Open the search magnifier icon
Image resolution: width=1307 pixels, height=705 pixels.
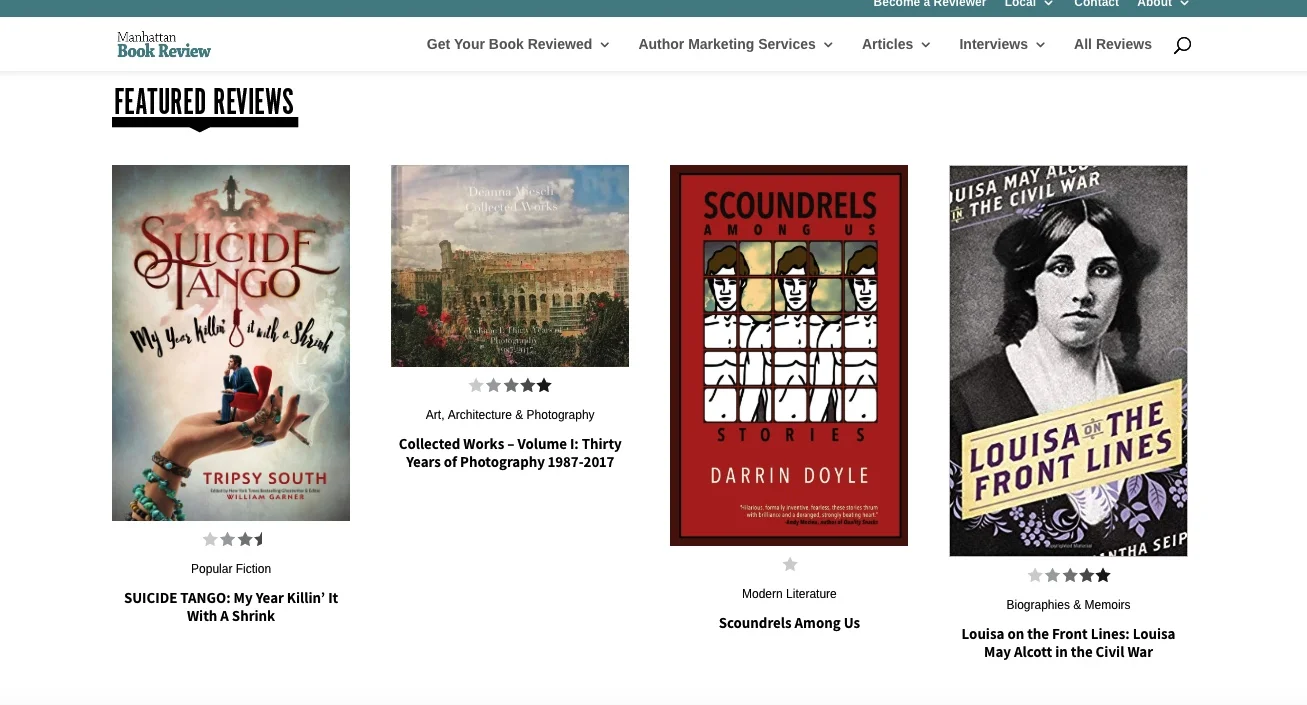1182,45
